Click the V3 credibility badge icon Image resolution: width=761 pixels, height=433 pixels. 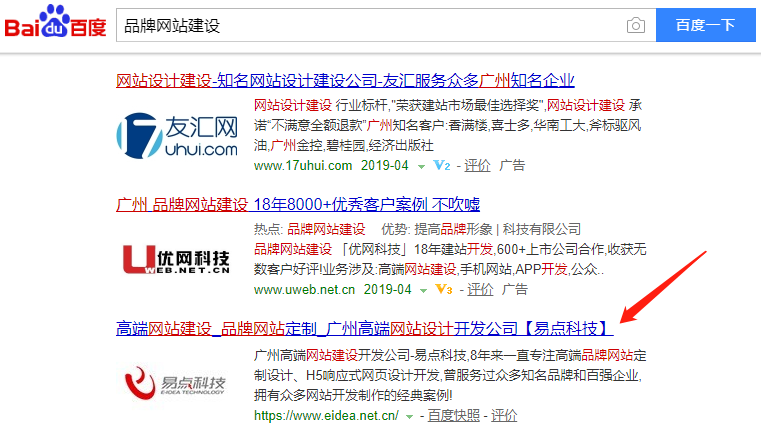(444, 290)
